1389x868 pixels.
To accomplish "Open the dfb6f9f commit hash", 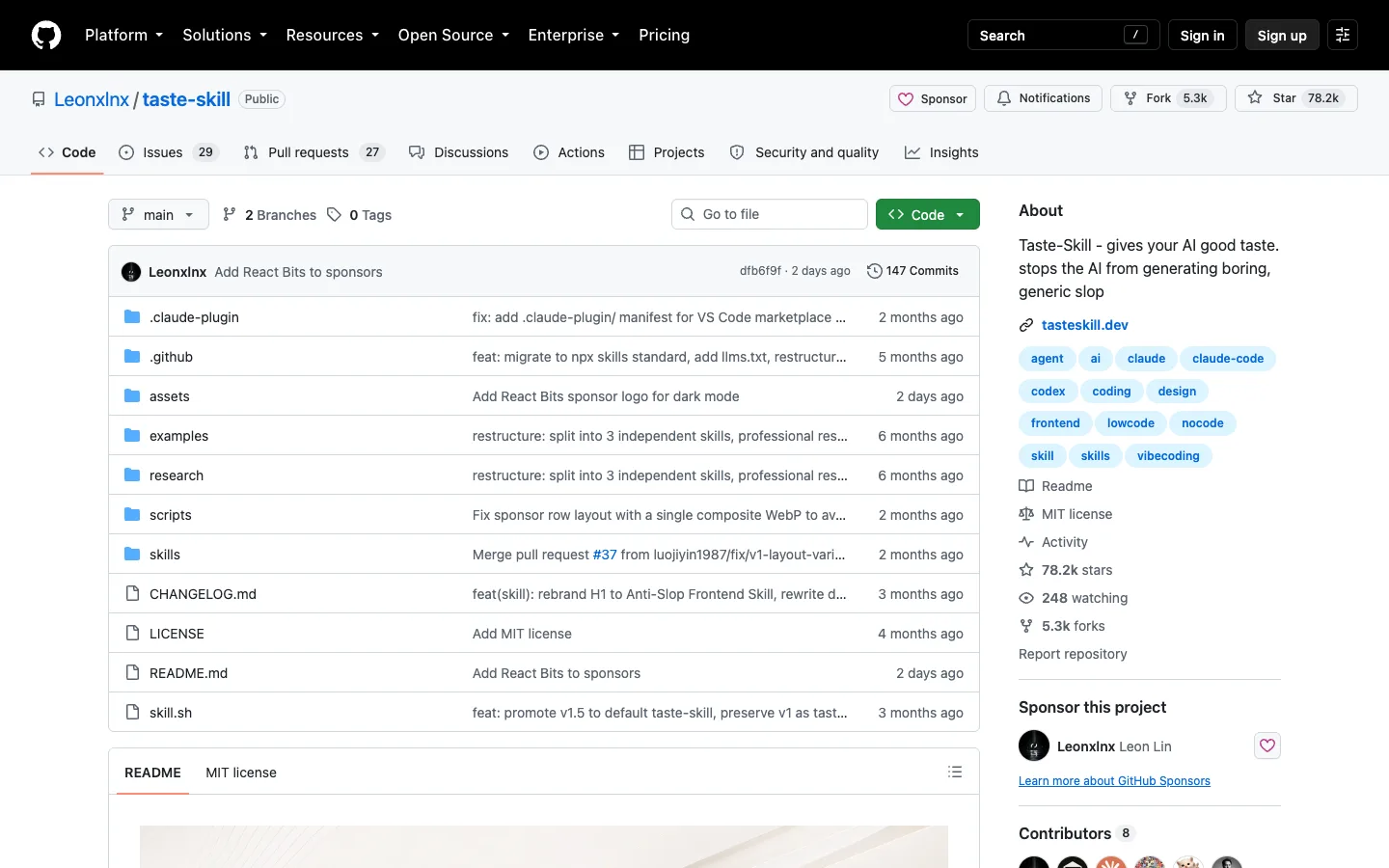I will pyautogui.click(x=760, y=271).
